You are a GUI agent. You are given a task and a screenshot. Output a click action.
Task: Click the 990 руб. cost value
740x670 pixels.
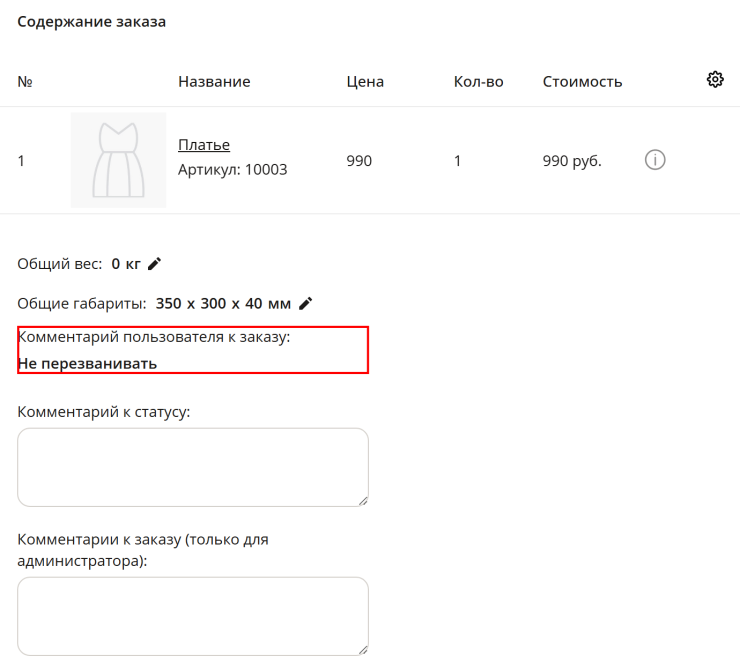point(572,161)
